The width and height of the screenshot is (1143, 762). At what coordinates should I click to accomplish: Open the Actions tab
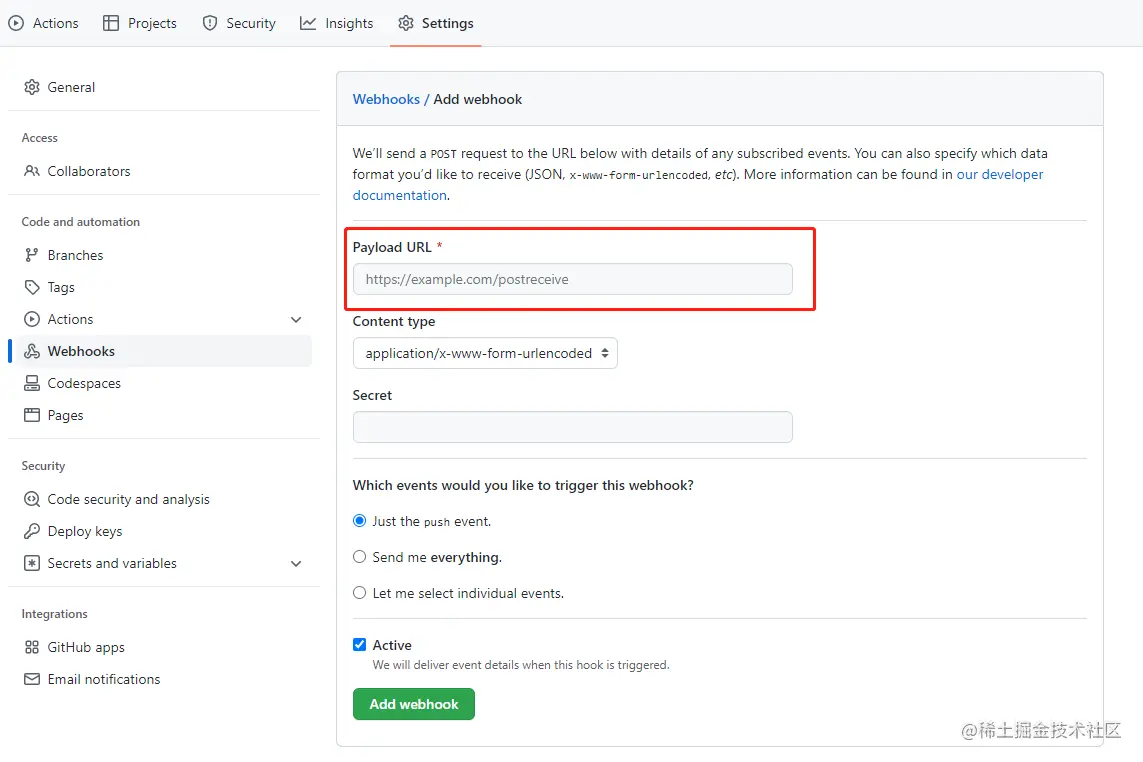point(44,23)
